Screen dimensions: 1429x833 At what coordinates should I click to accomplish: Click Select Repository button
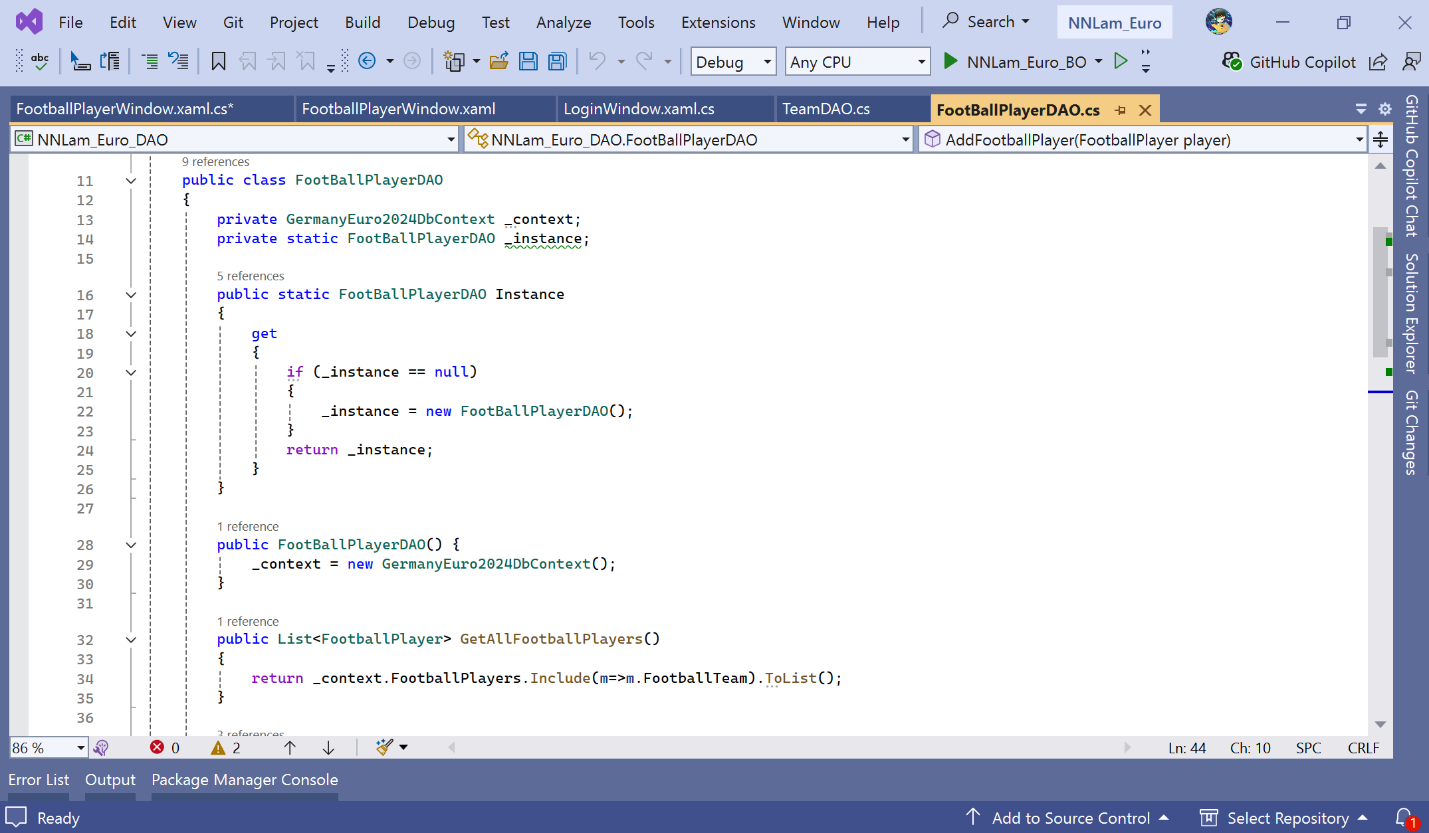[x=1283, y=818]
